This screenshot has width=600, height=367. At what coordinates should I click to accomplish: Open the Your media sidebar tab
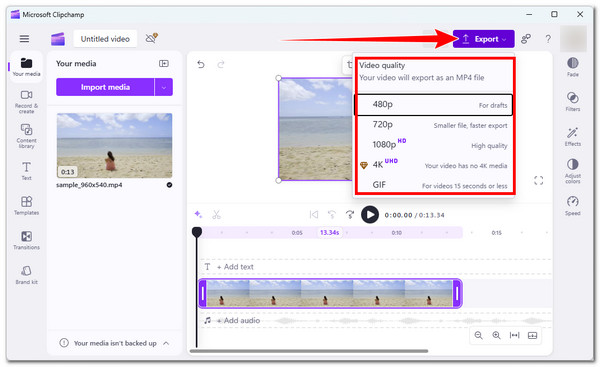(26, 67)
